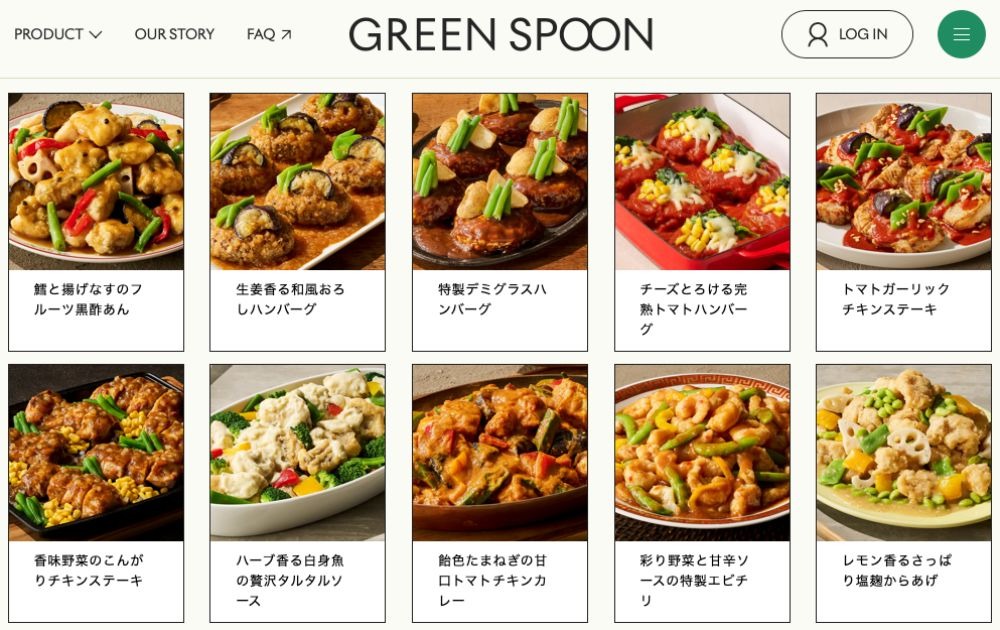Open the green hamburger menu button
This screenshot has height=630, width=1000.
click(x=961, y=34)
